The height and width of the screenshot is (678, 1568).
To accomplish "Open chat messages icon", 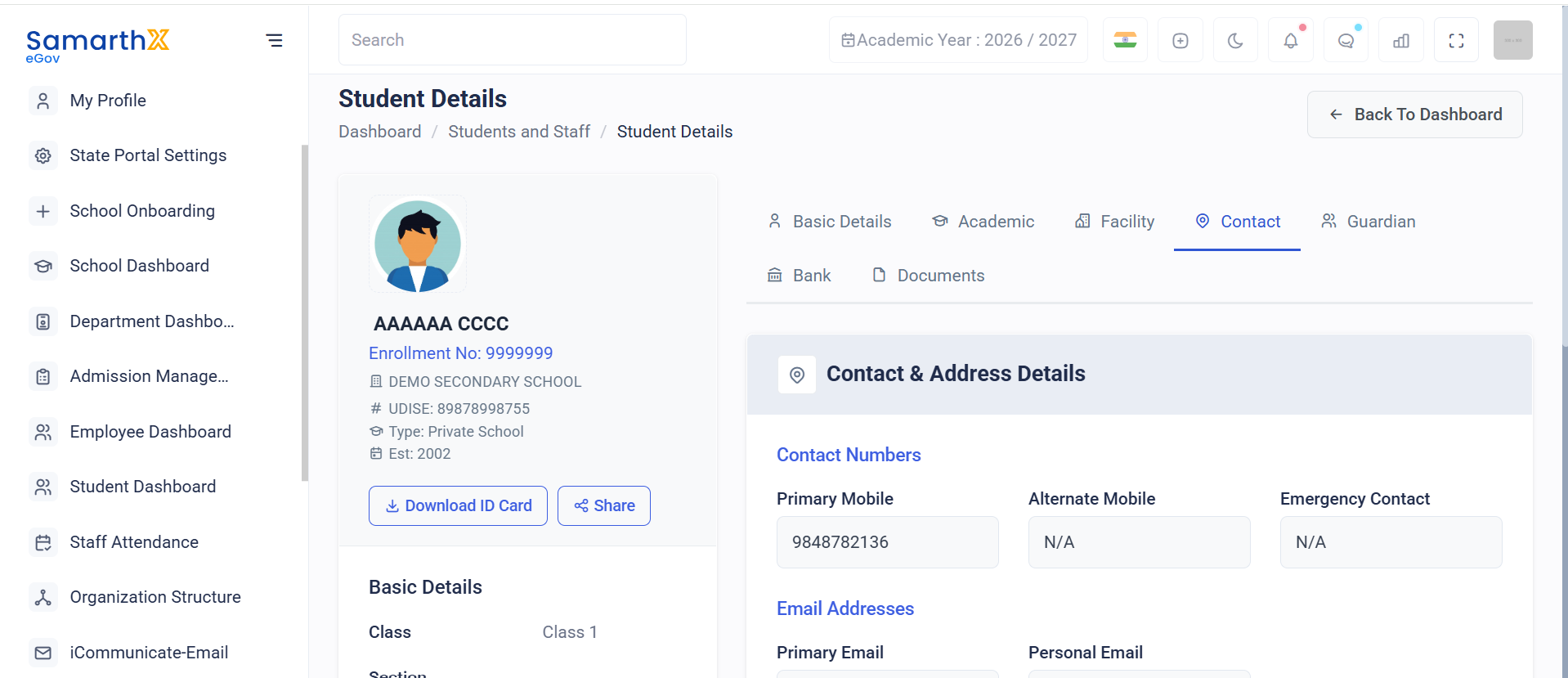I will click(1346, 40).
